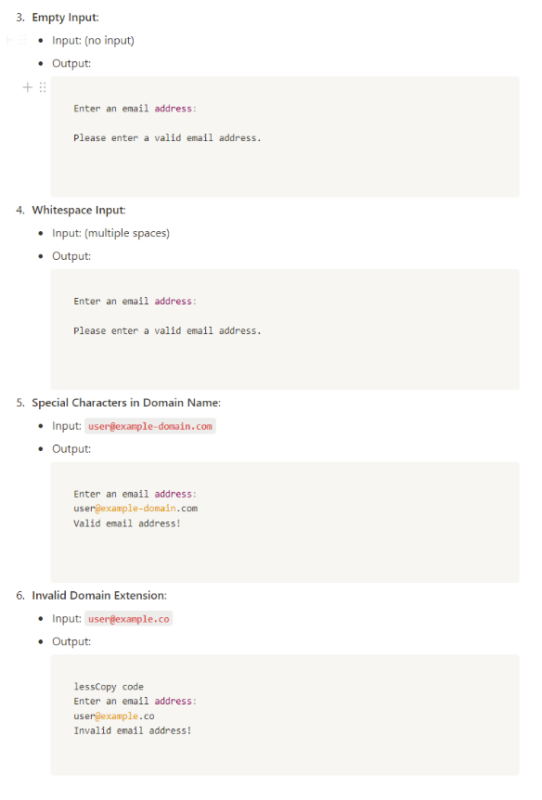Image resolution: width=542 pixels, height=800 pixels.
Task: Click the 'Invalid Domain Extension' heading
Action: (99, 595)
